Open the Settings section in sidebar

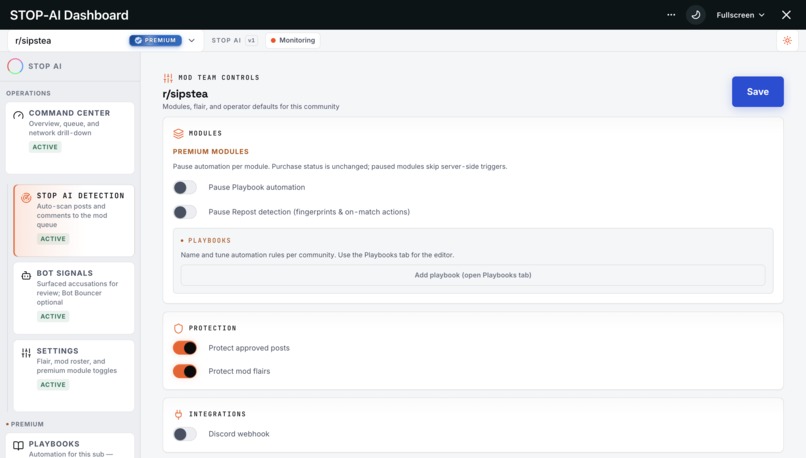click(74, 376)
